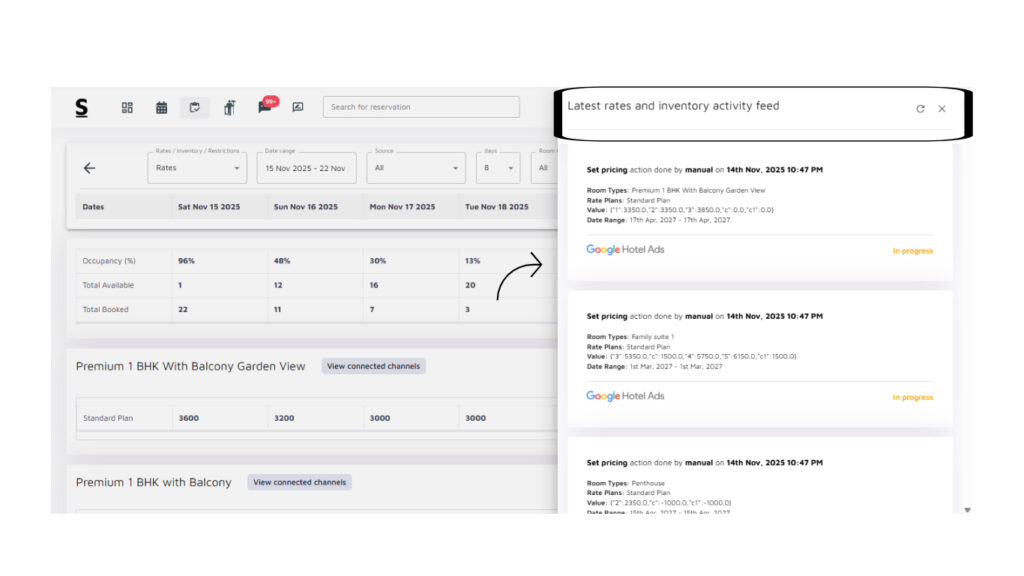Click the back arrow in filter bar
Screen dimensions: 1024x576
(89, 168)
